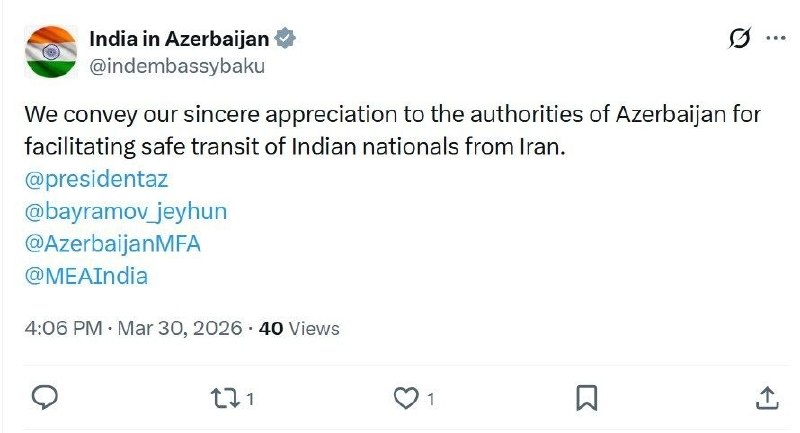Open the India in Azerbaijan profile name
The width and height of the screenshot is (800, 433).
[x=179, y=39]
